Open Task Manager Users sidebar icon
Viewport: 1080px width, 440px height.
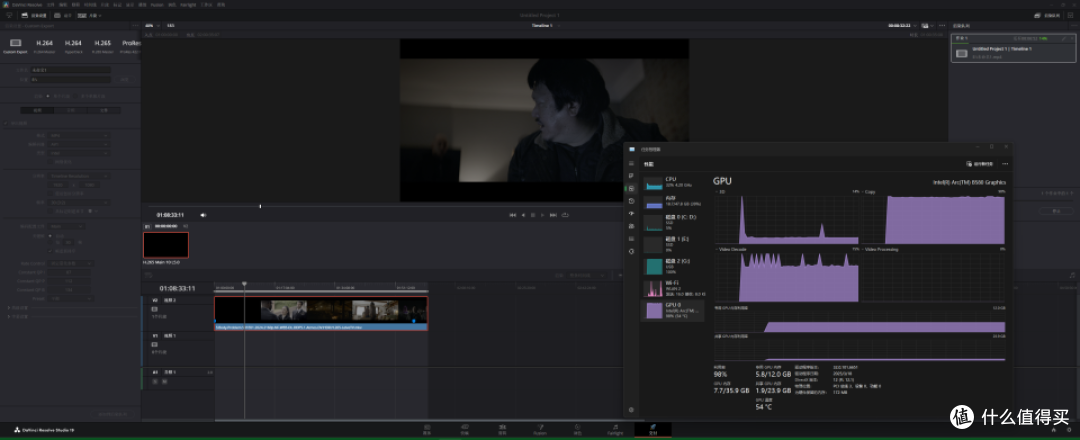(631, 226)
